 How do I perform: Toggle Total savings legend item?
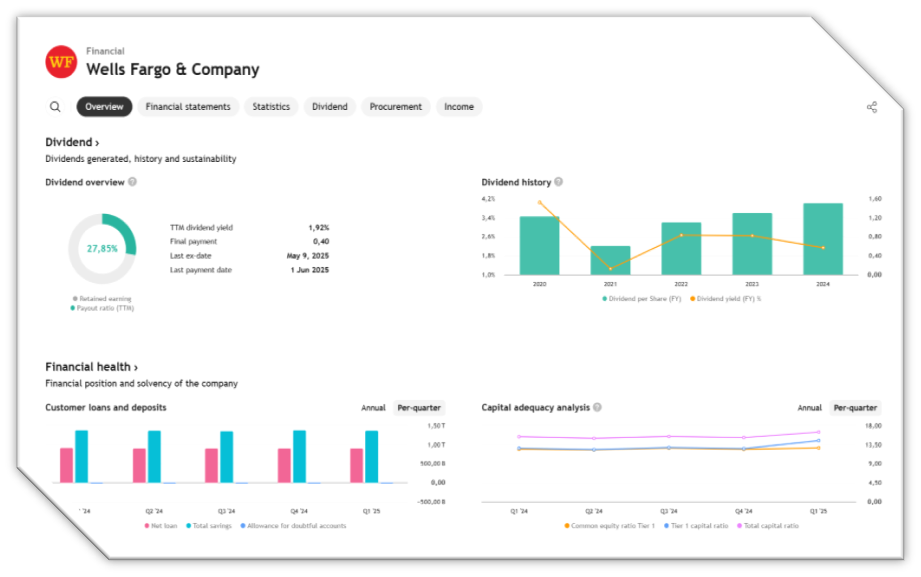pos(209,526)
